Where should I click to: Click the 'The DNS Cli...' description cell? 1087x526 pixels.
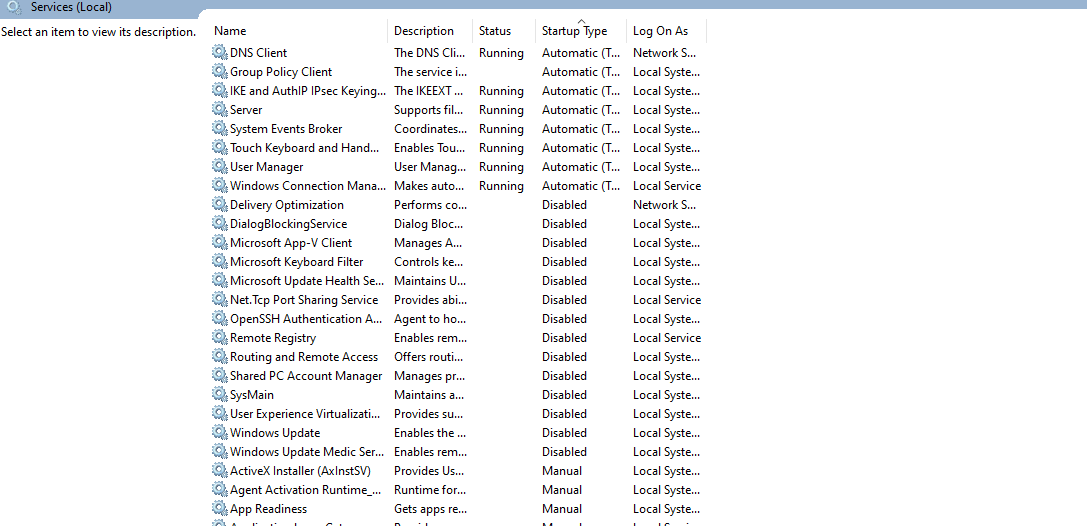click(430, 53)
